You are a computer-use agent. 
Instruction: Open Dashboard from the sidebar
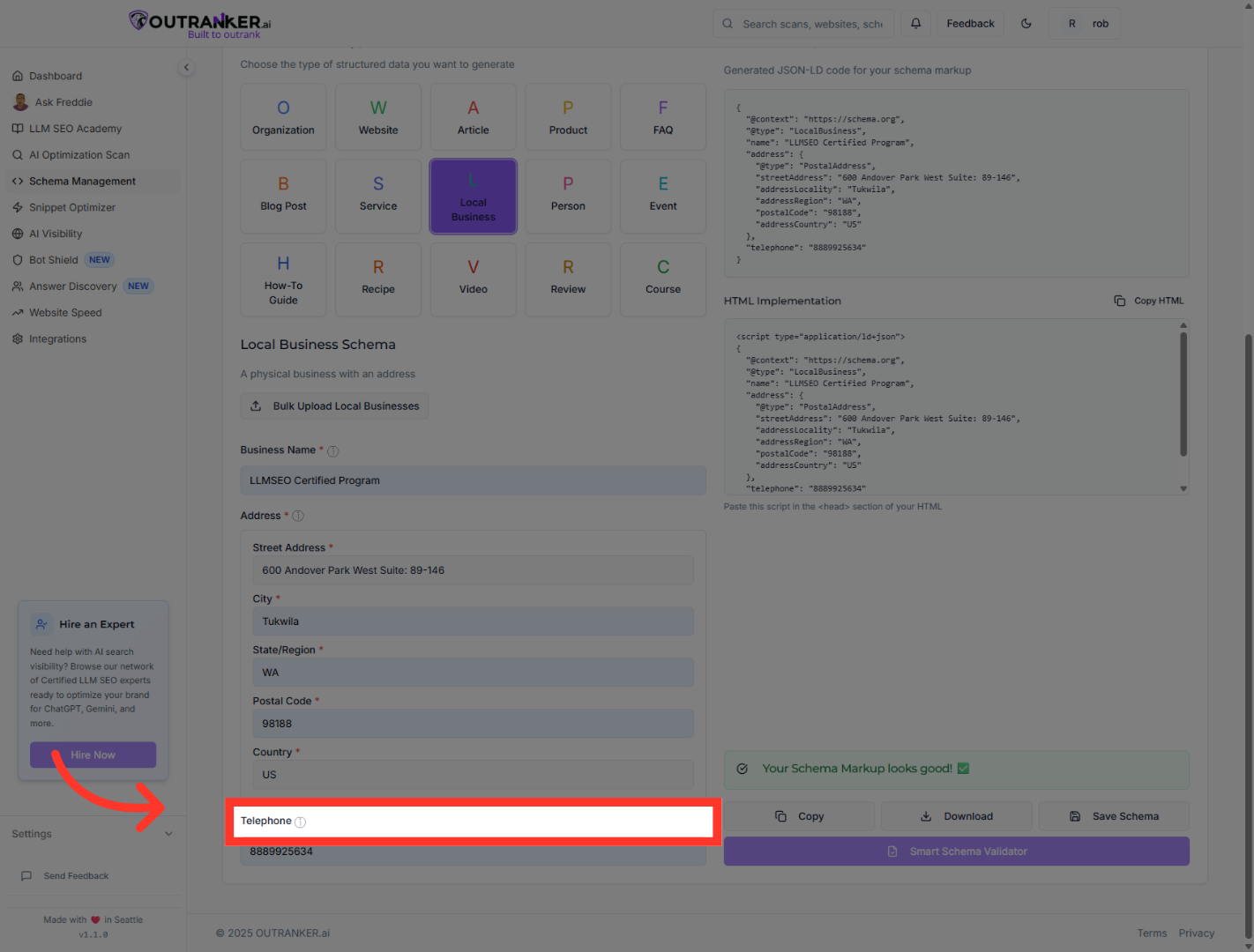55,76
